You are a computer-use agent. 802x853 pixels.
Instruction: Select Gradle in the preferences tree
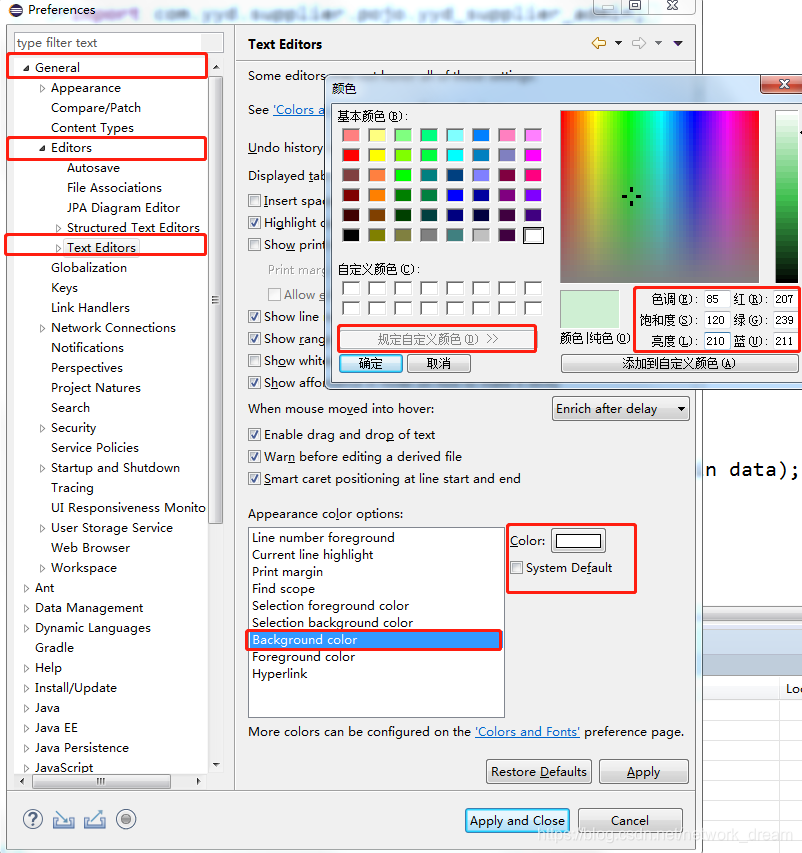[x=54, y=648]
